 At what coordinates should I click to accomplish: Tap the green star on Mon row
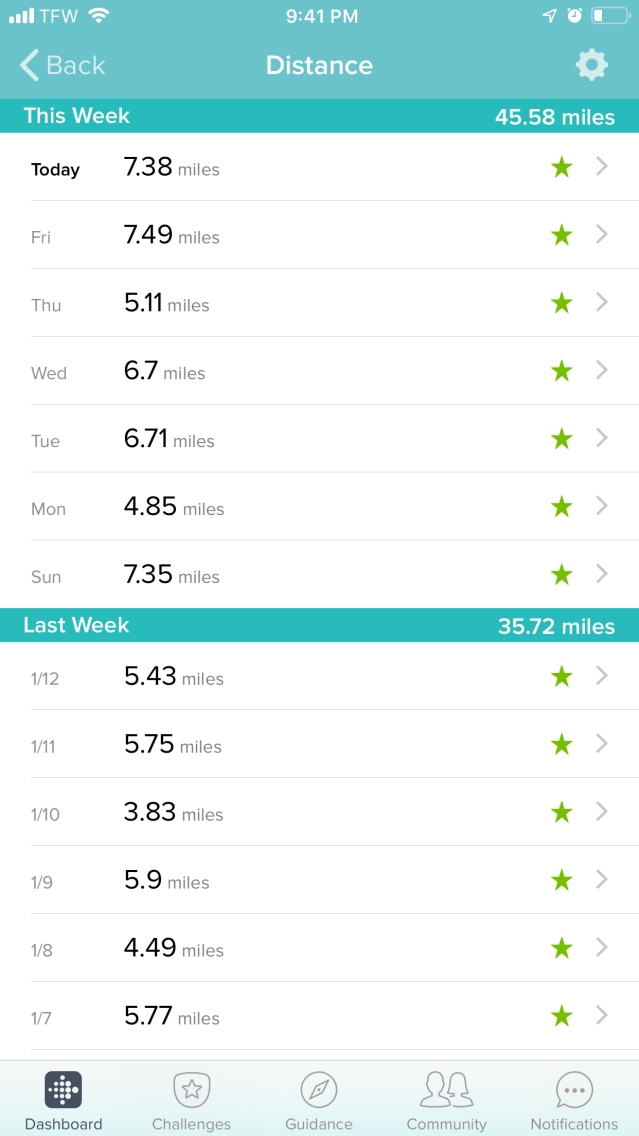point(562,507)
